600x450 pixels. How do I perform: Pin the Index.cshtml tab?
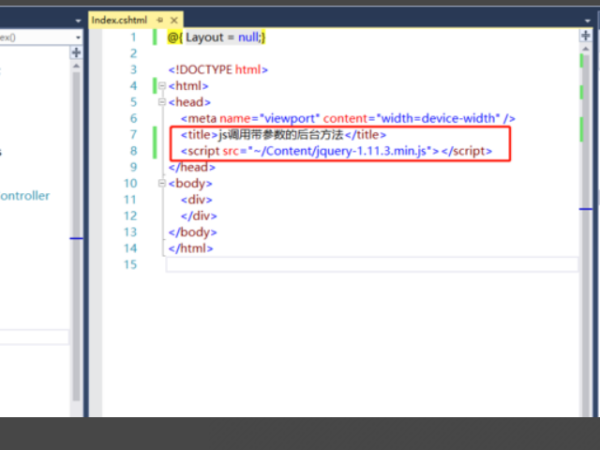(x=160, y=20)
